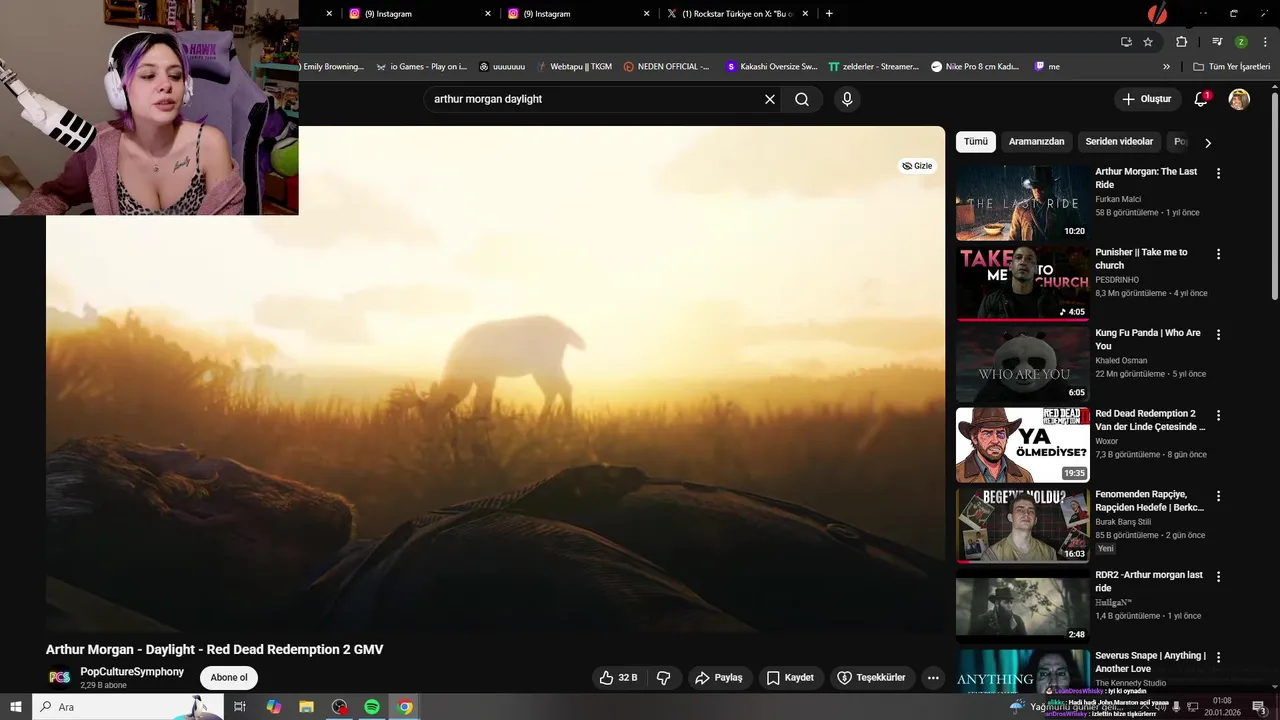The image size is (1280, 720).
Task: Open a new browser tab with plus
Action: [x=829, y=14]
